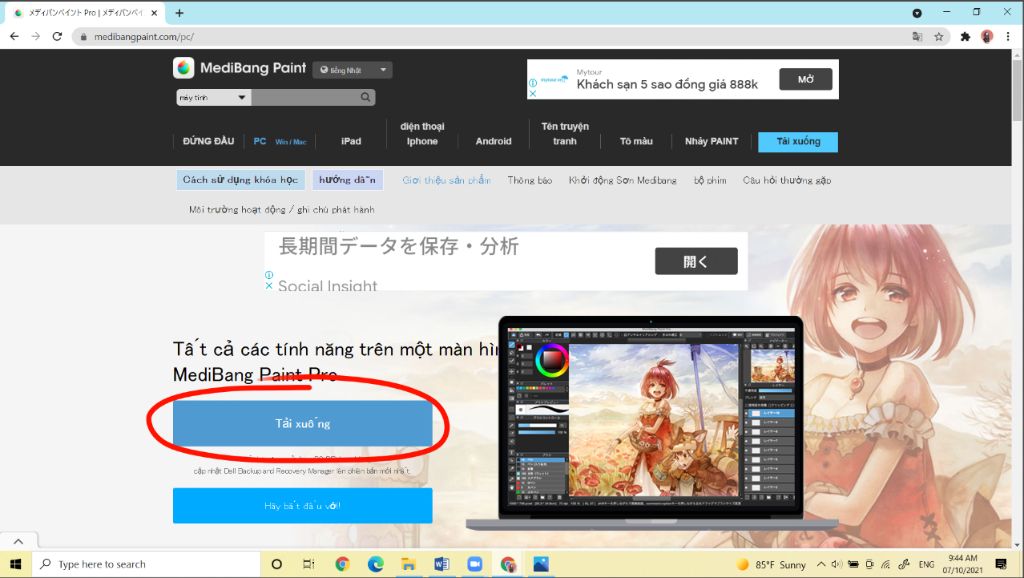The height and width of the screenshot is (578, 1024).
Task: Open the Photos app on the taskbar
Action: point(541,564)
